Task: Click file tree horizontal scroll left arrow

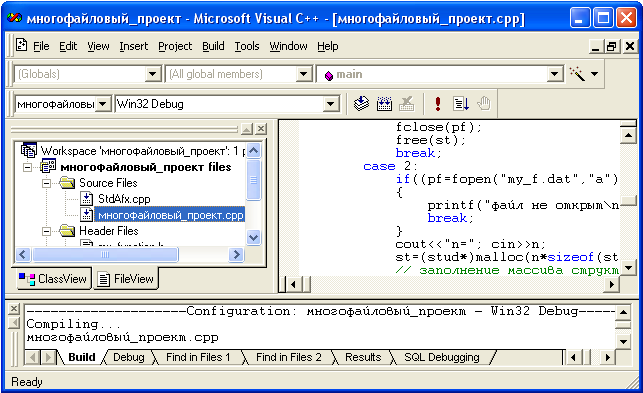Action: point(23,254)
